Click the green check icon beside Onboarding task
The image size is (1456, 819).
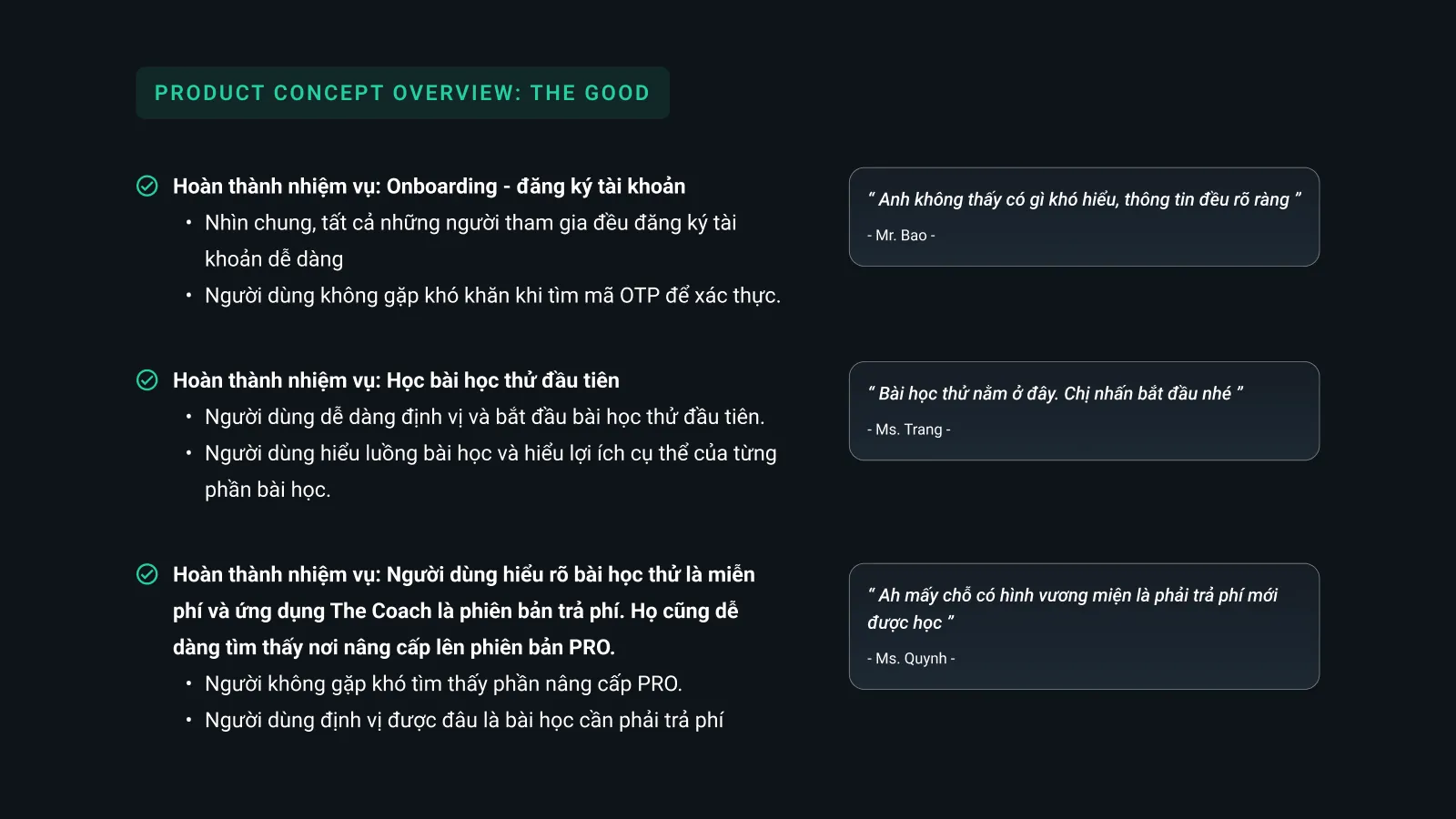[x=147, y=186]
